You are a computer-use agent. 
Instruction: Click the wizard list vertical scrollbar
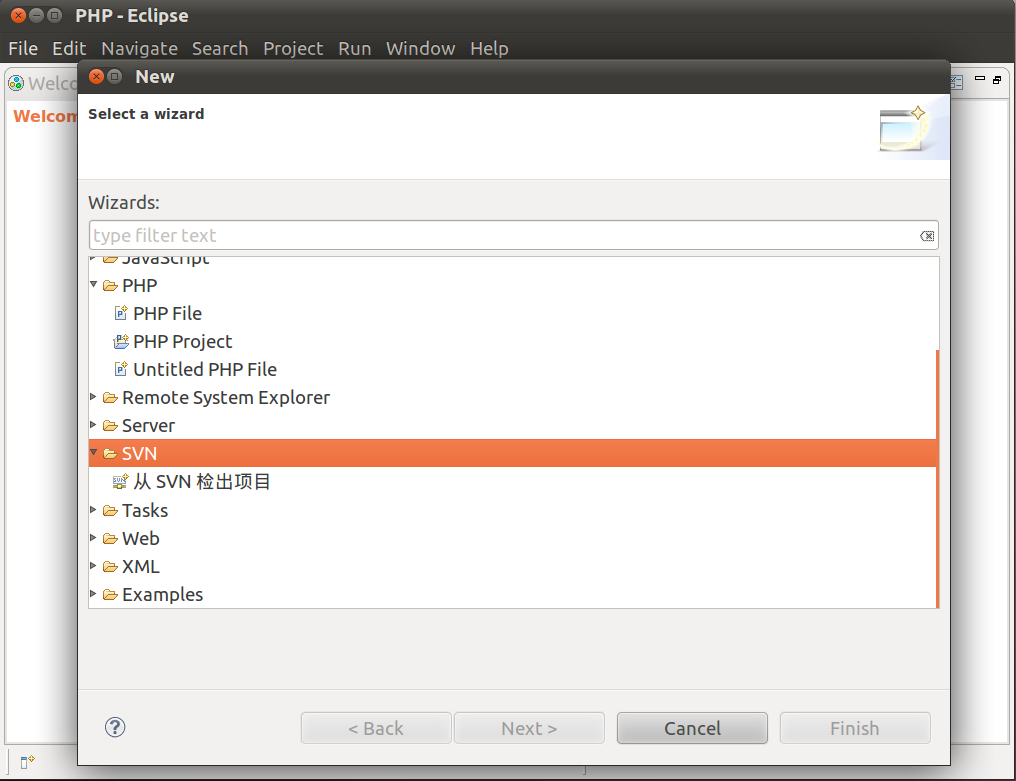(x=937, y=478)
